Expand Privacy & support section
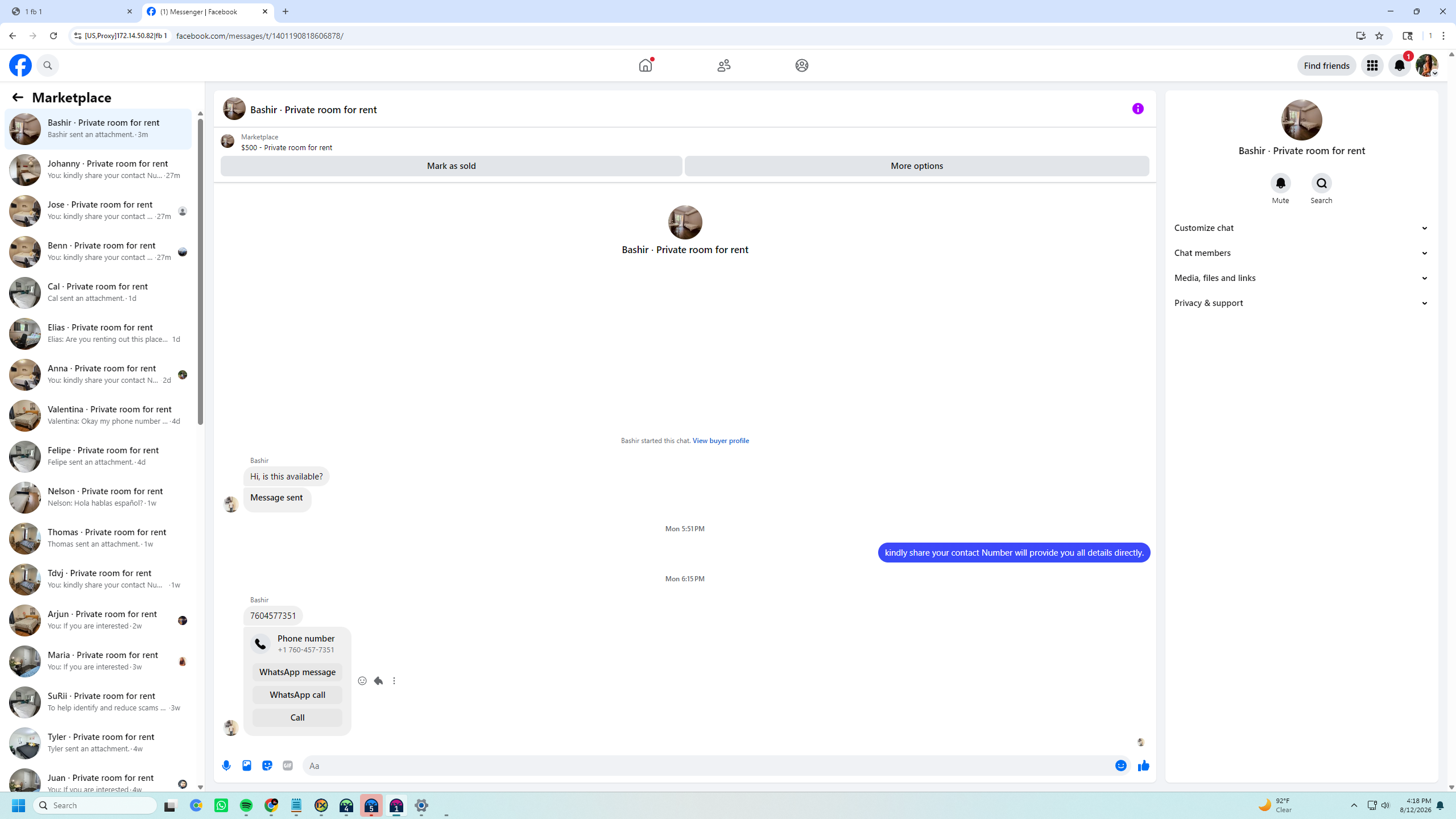 pos(1301,303)
